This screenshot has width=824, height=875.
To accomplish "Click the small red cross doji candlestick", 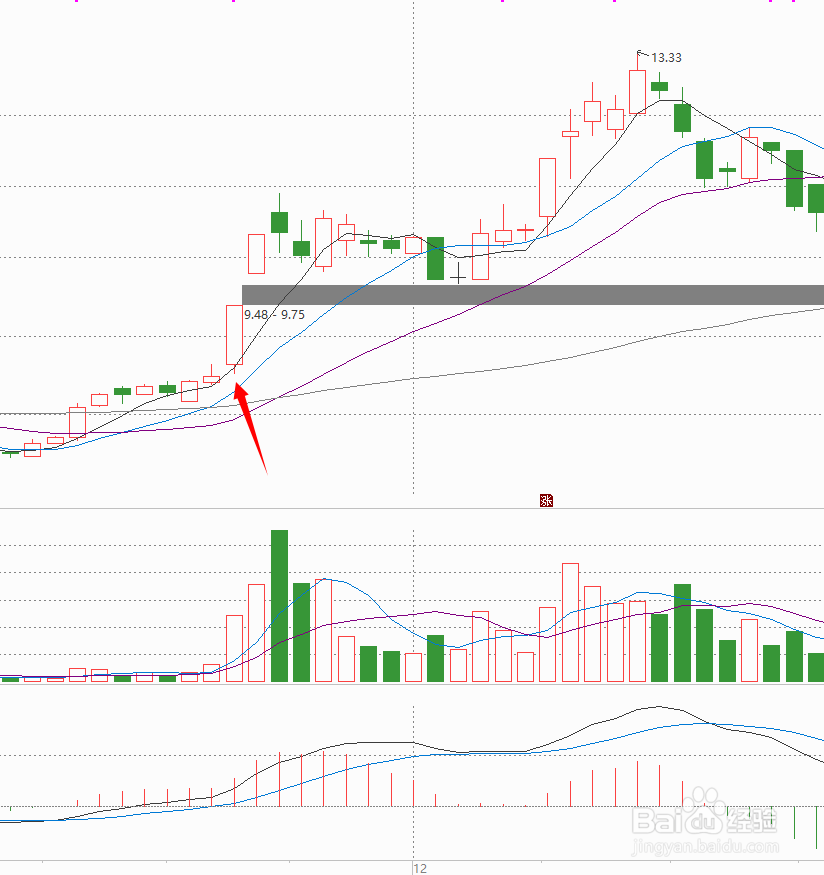I will point(526,229).
